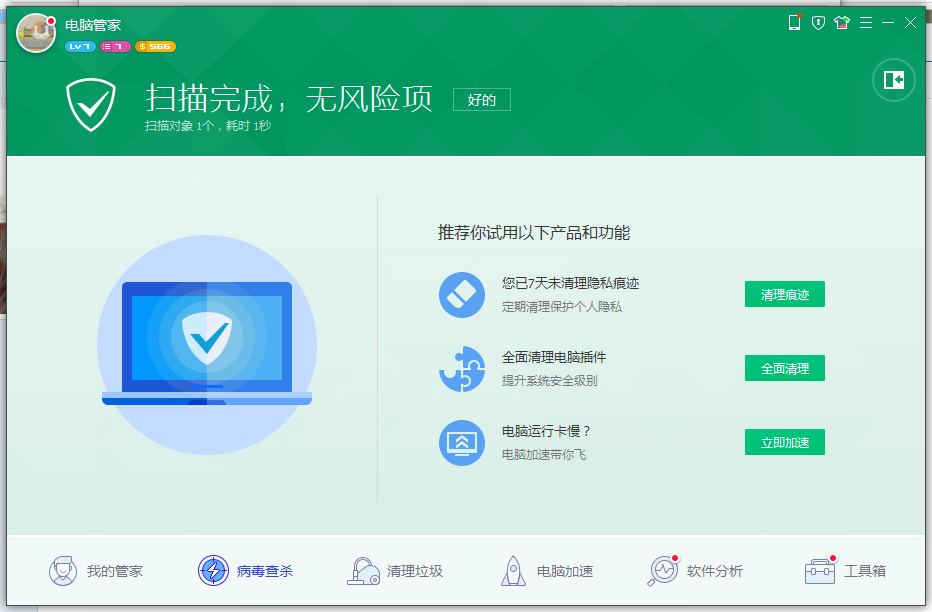The width and height of the screenshot is (932, 612).
Task: Click the puzzle-piece plugin icon
Action: tap(462, 368)
